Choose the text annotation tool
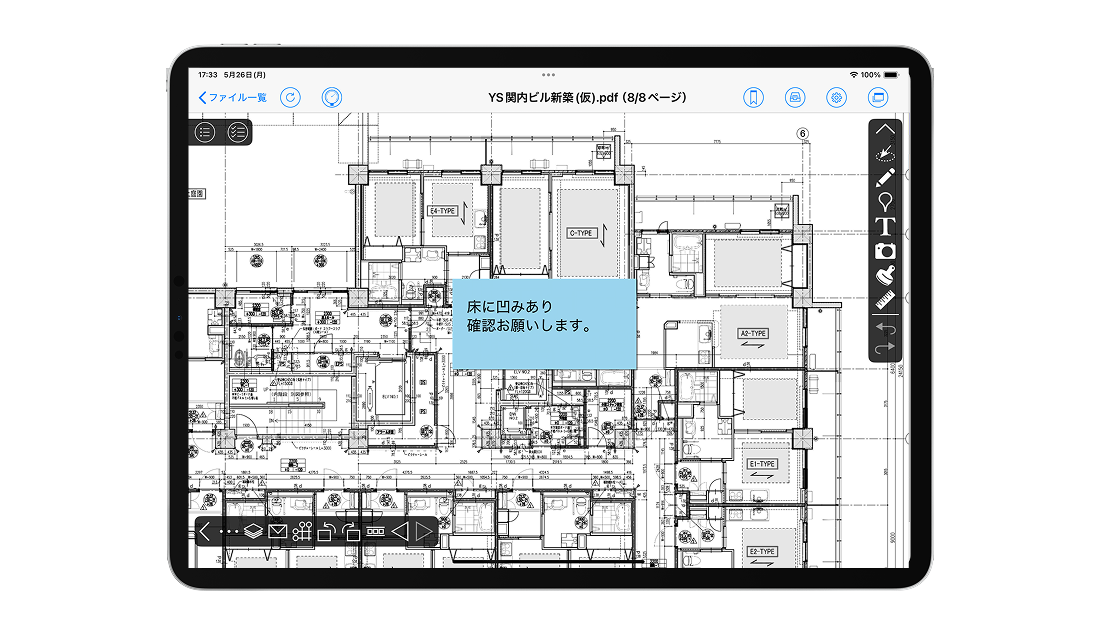Viewport: 1100px width, 641px height. (x=885, y=226)
